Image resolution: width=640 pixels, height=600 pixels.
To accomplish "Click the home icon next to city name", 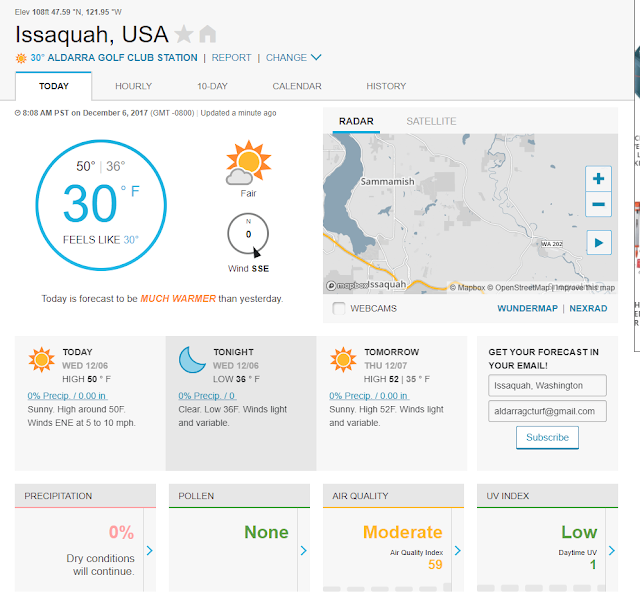I will 208,33.
